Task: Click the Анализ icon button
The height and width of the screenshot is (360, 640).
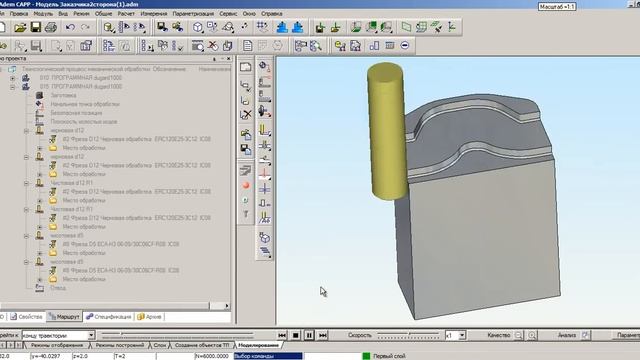Action: [586, 335]
